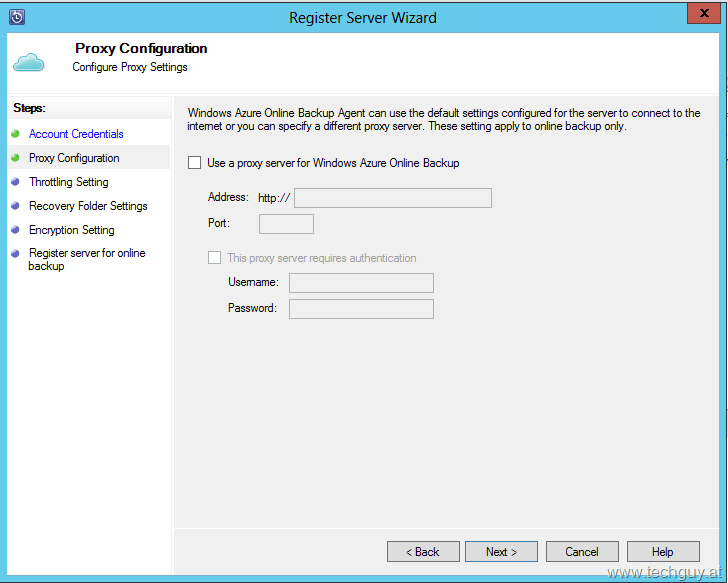The image size is (728, 583).
Task: Select the Recovery Folder Settings step
Action: [88, 206]
